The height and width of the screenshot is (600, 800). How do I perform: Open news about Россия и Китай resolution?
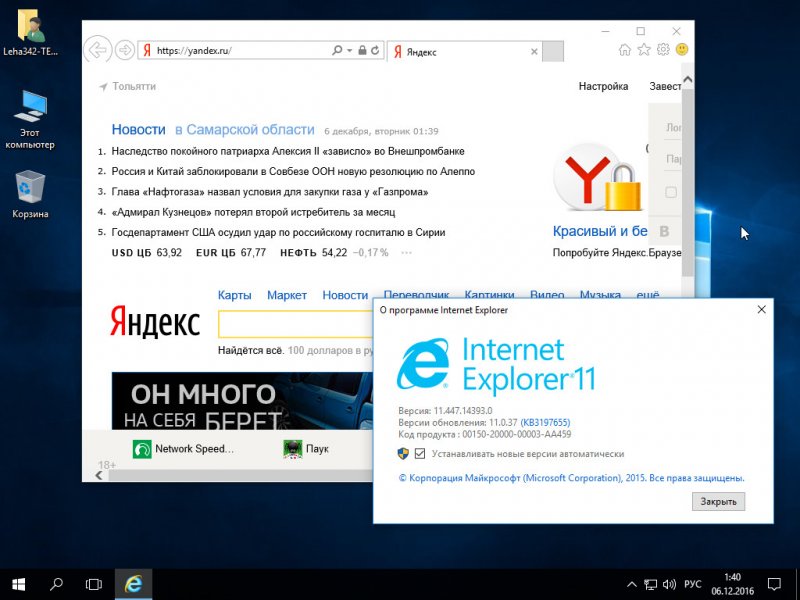293,171
